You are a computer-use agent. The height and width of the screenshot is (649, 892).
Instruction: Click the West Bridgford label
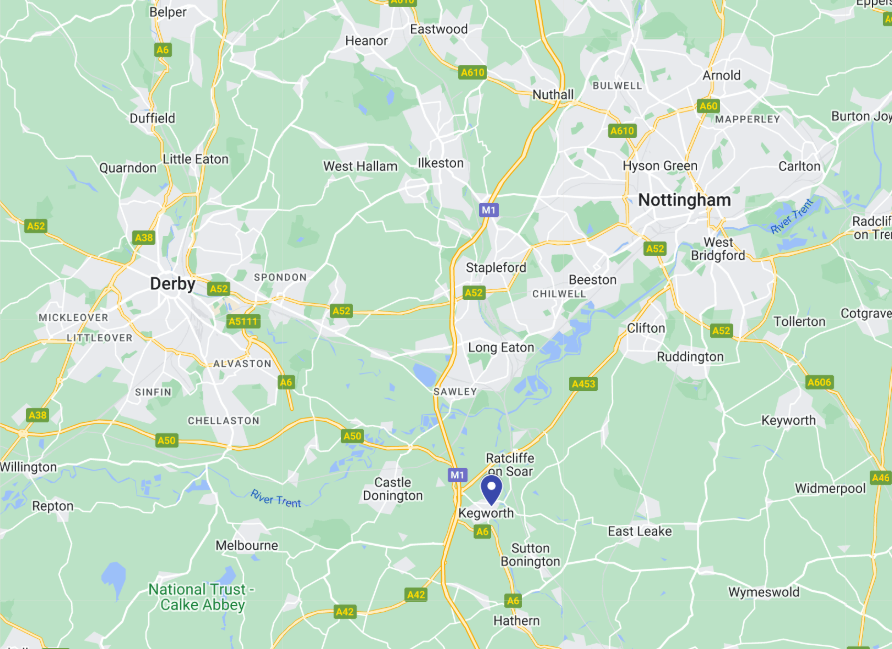[718, 249]
